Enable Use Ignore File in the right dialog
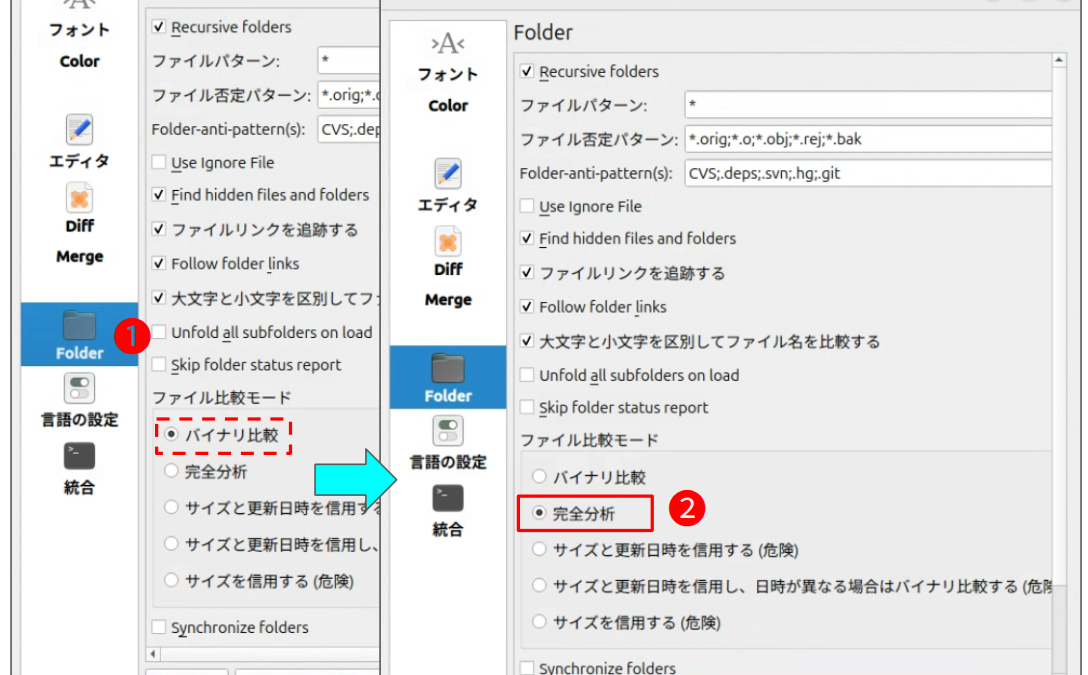 pyautogui.click(x=527, y=207)
